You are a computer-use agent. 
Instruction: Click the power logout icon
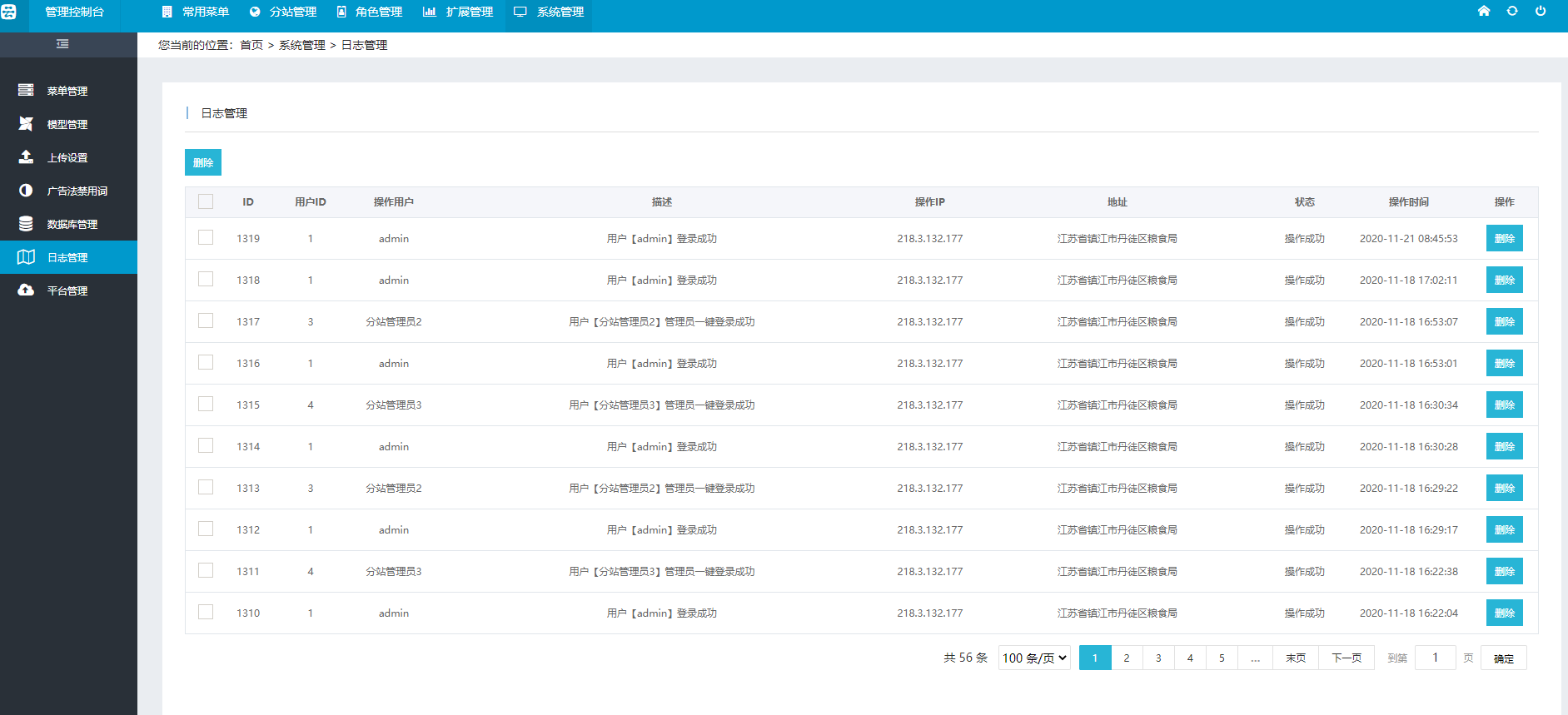click(x=1540, y=11)
